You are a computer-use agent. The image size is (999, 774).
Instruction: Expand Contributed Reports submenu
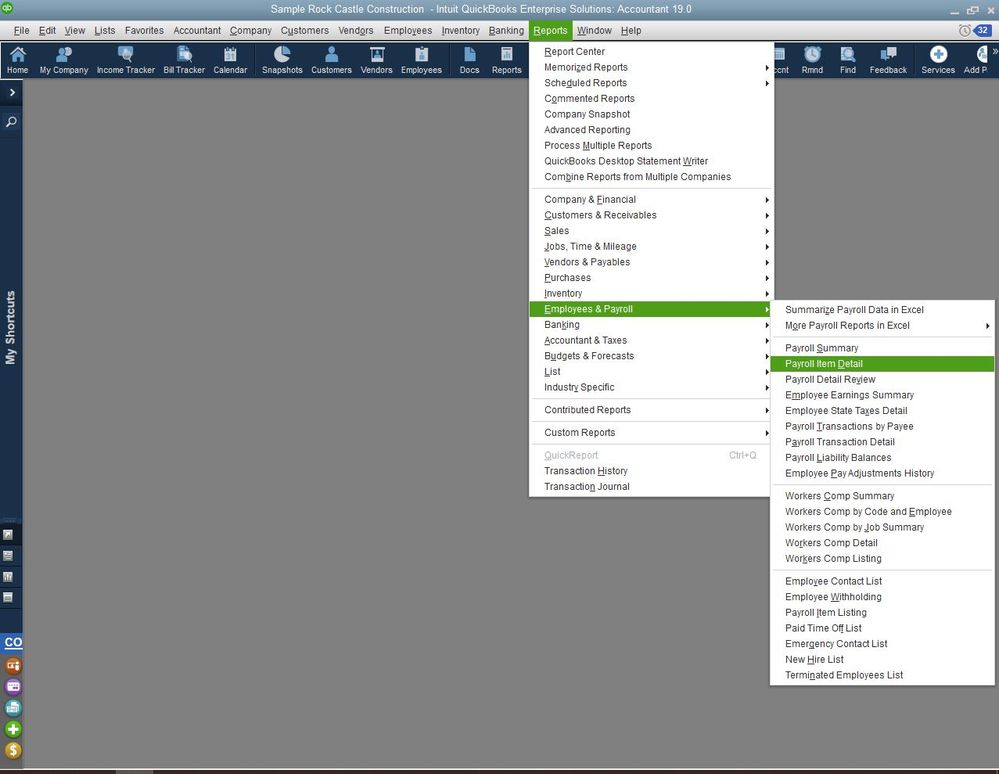pyautogui.click(x=651, y=410)
